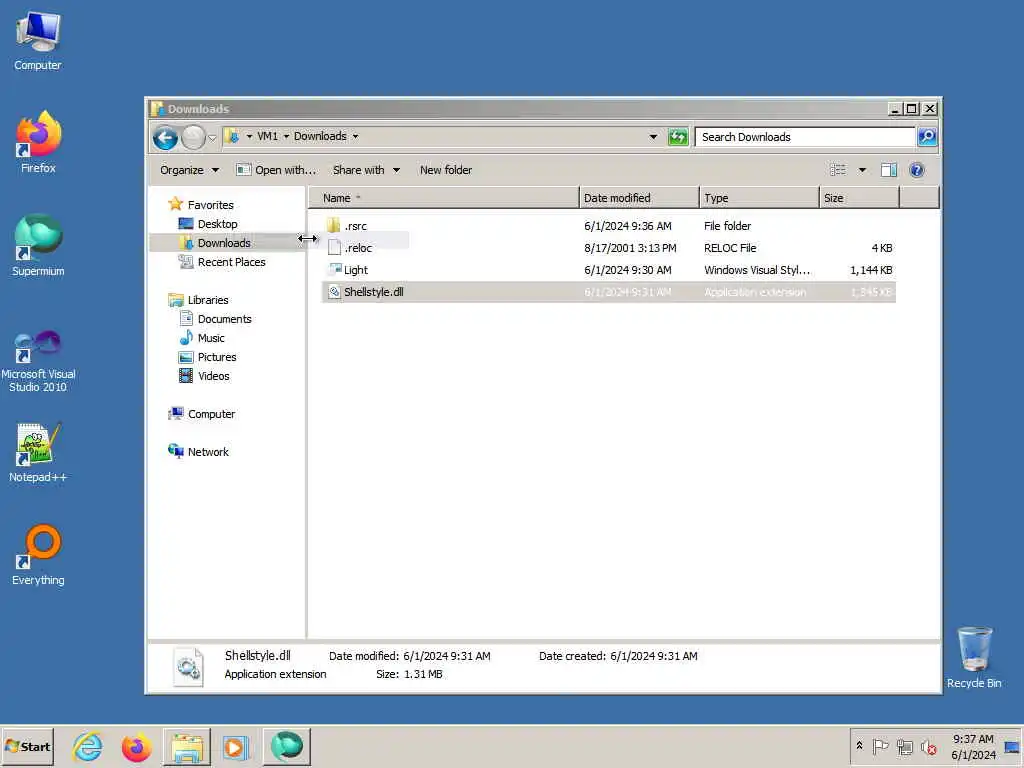Sort by the Type column header
The image size is (1024, 768).
[759, 198]
